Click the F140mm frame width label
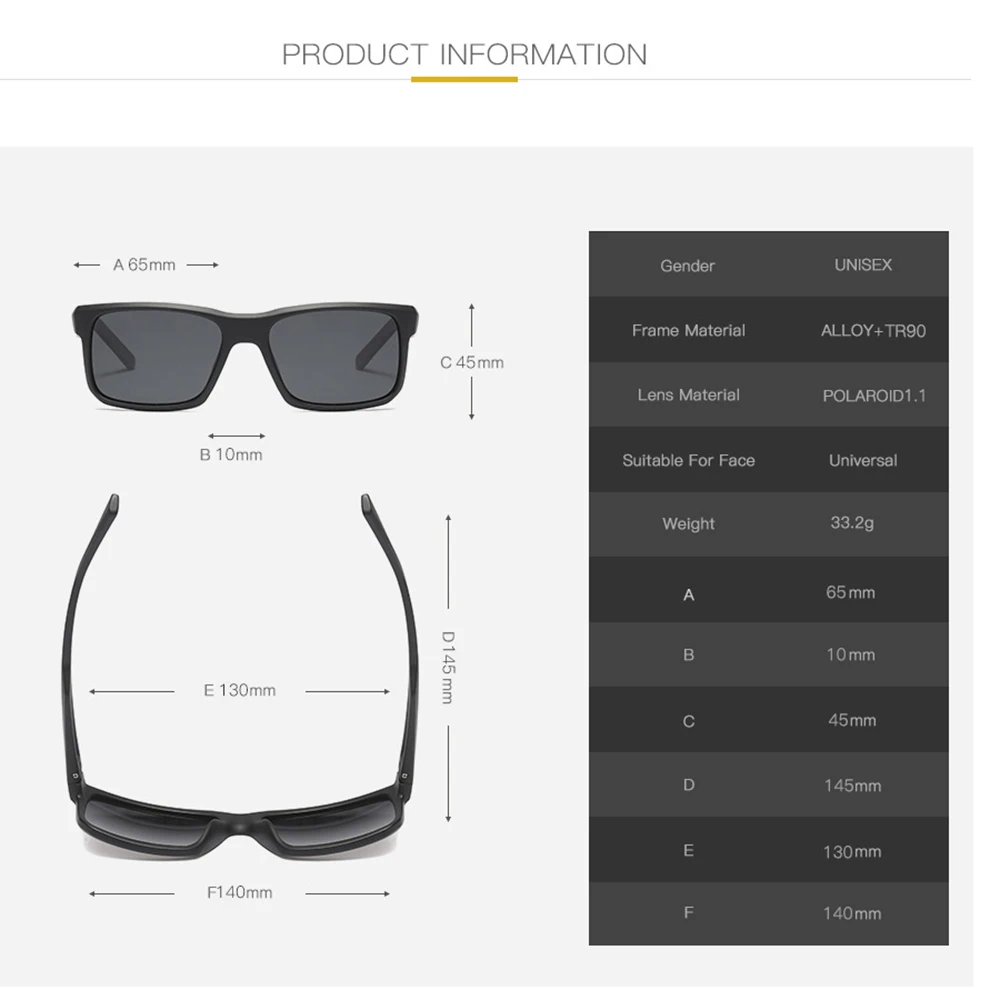The width and height of the screenshot is (1000, 1000). pyautogui.click(x=240, y=892)
